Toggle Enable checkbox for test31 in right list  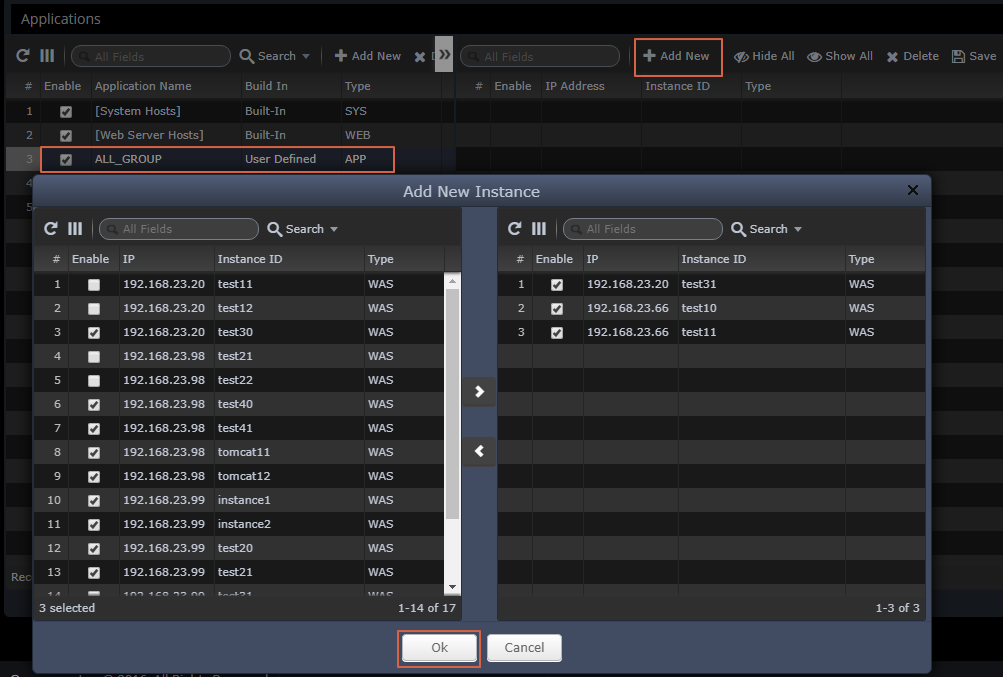(557, 285)
